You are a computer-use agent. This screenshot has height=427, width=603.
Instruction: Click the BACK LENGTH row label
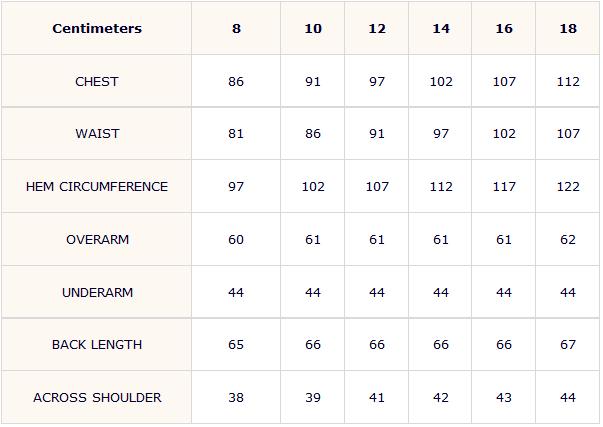[97, 344]
